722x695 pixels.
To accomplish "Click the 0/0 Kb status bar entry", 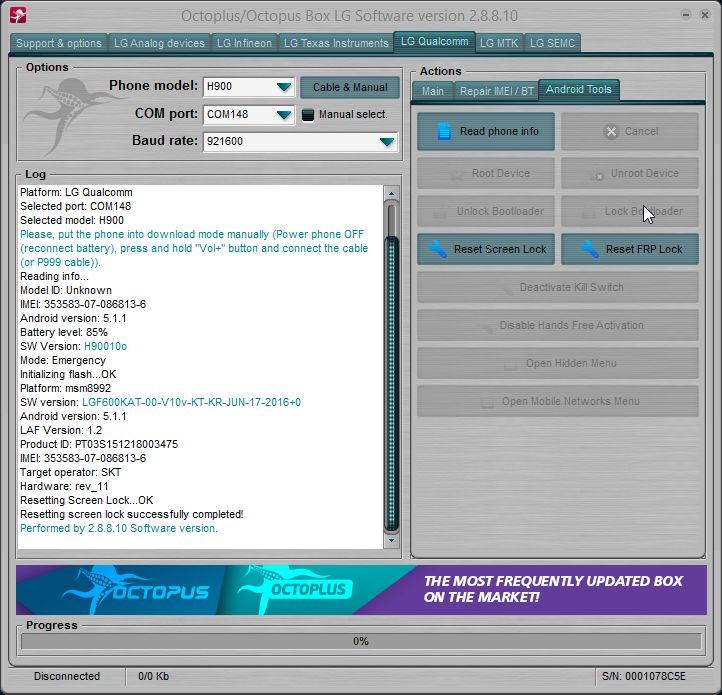I will tap(153, 676).
